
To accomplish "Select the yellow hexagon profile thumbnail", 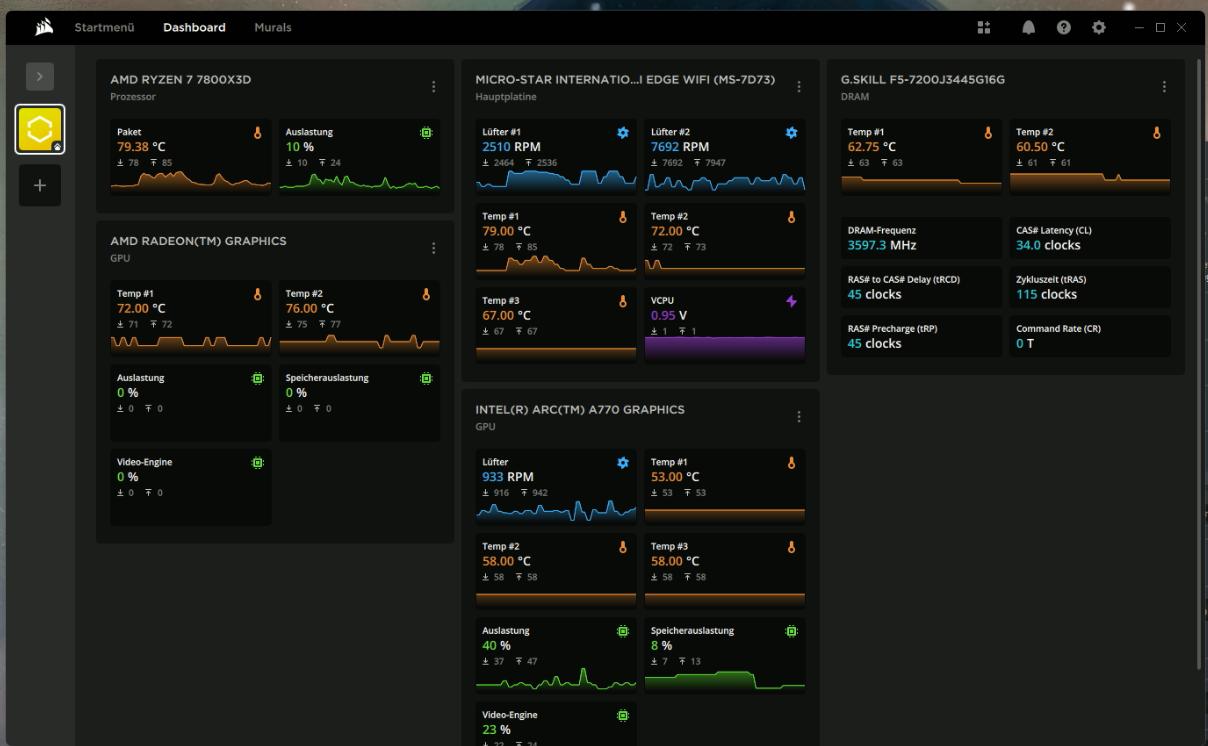I will pyautogui.click(x=40, y=130).
